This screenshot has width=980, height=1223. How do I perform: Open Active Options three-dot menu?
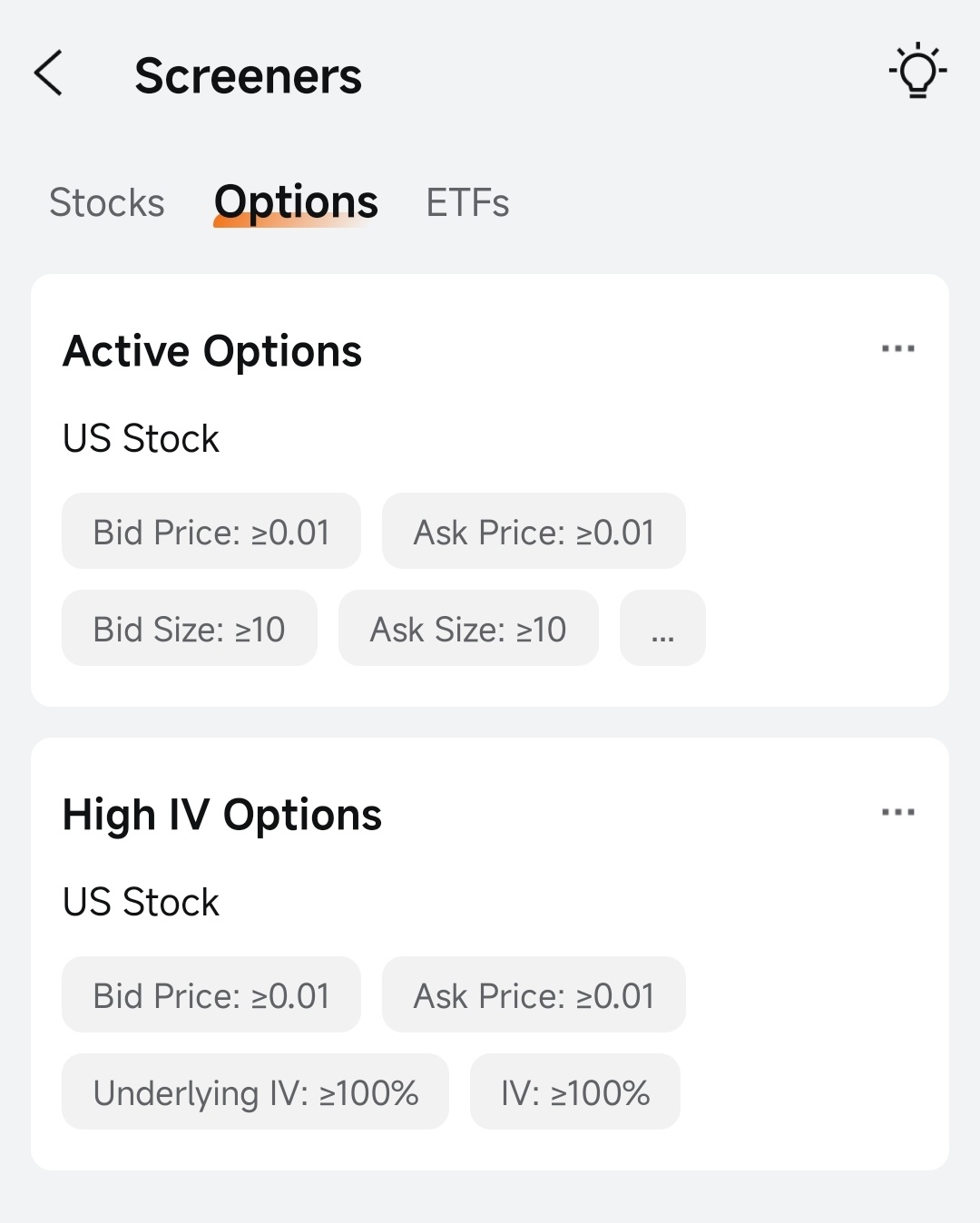point(897,348)
